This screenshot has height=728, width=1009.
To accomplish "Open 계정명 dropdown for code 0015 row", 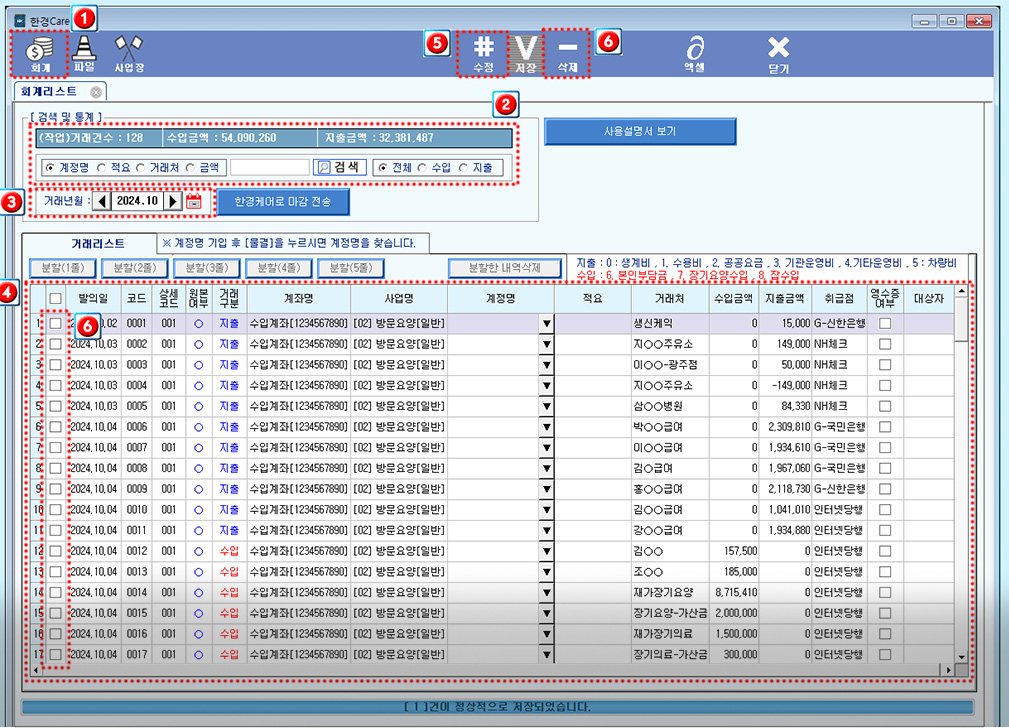I will [546, 613].
